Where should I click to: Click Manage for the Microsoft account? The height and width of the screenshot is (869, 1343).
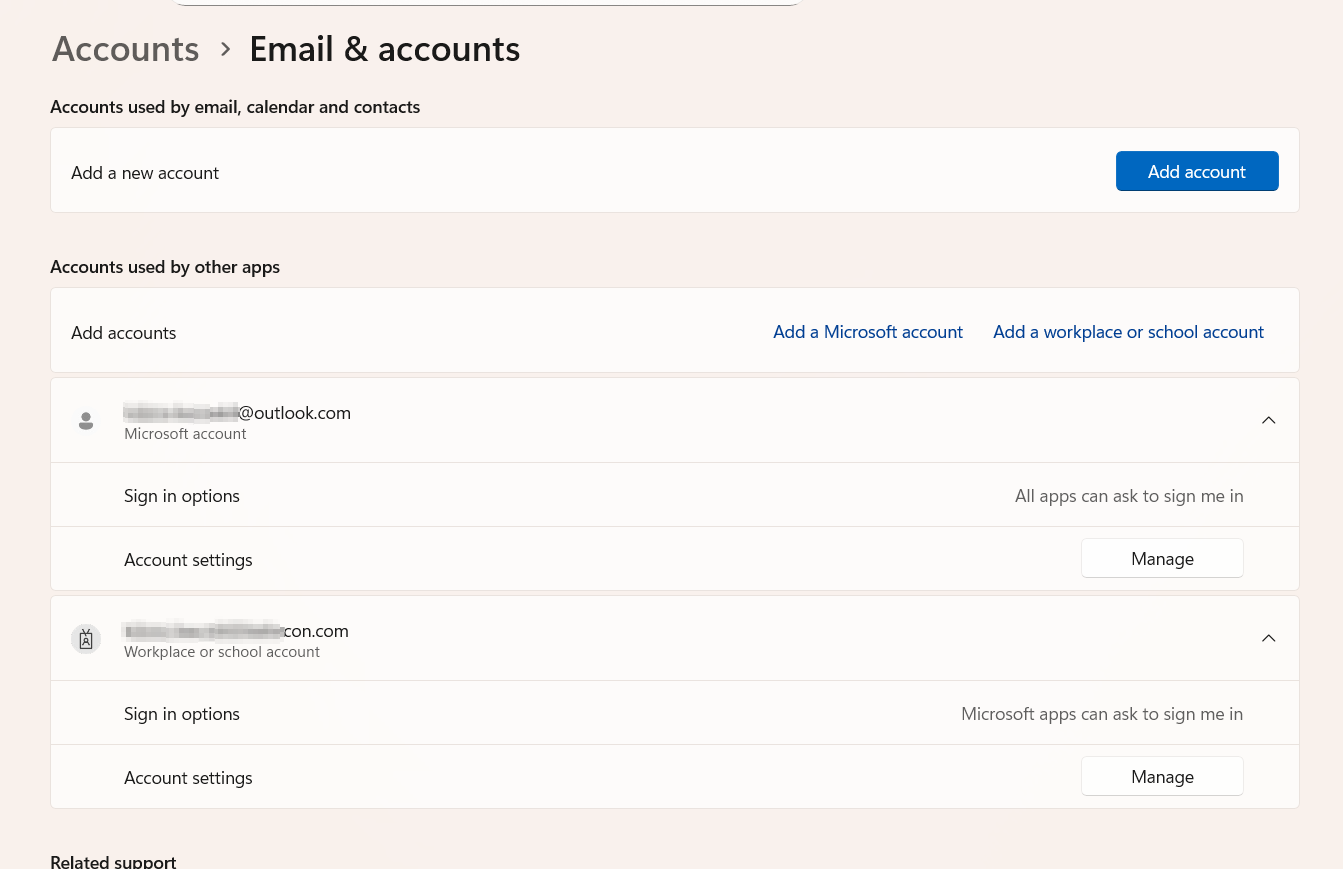[x=1162, y=558]
